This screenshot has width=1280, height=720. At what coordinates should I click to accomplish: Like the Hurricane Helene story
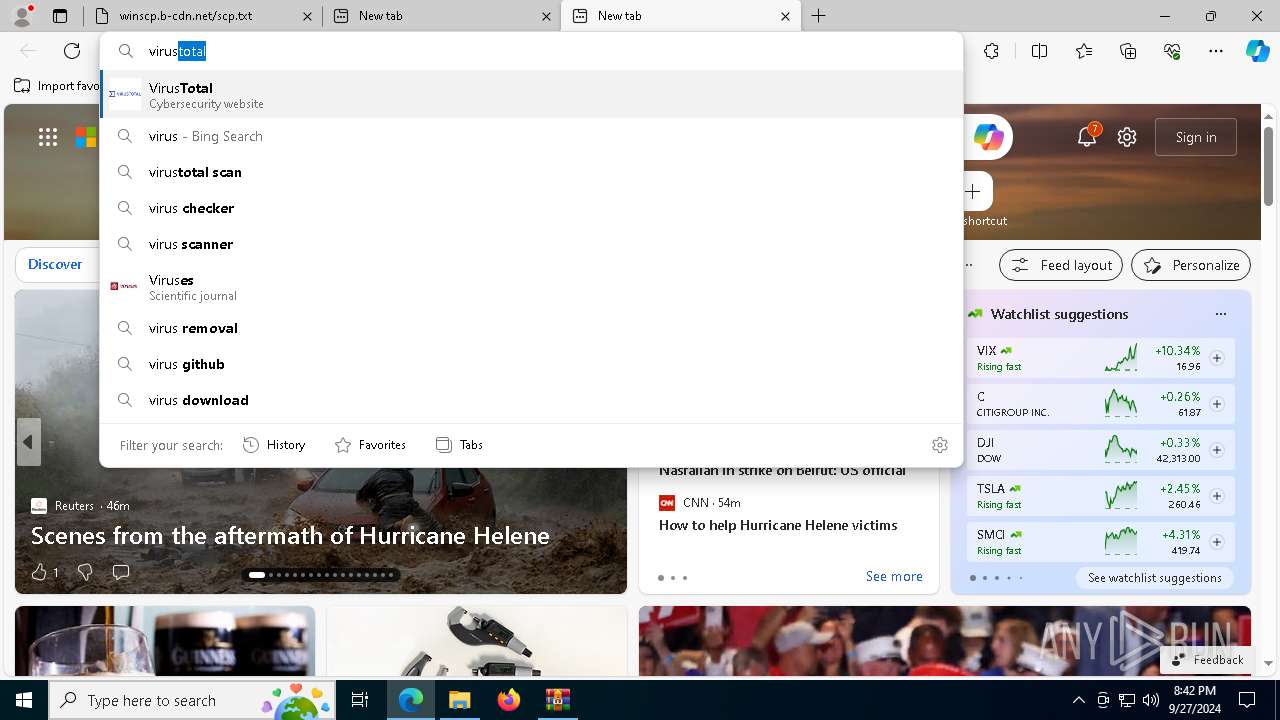pos(39,572)
